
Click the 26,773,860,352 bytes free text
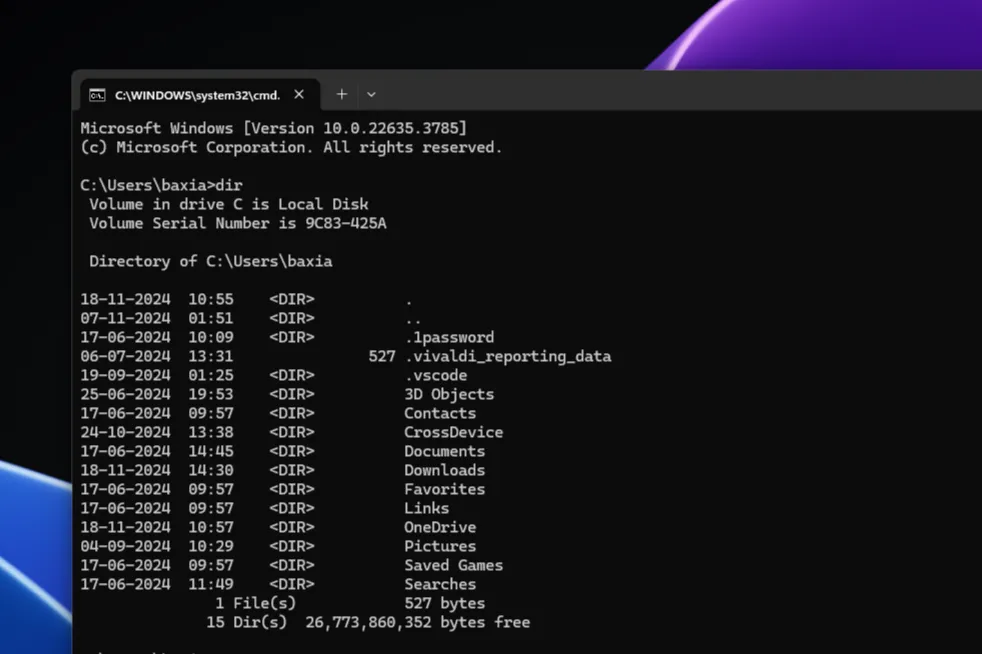click(418, 623)
